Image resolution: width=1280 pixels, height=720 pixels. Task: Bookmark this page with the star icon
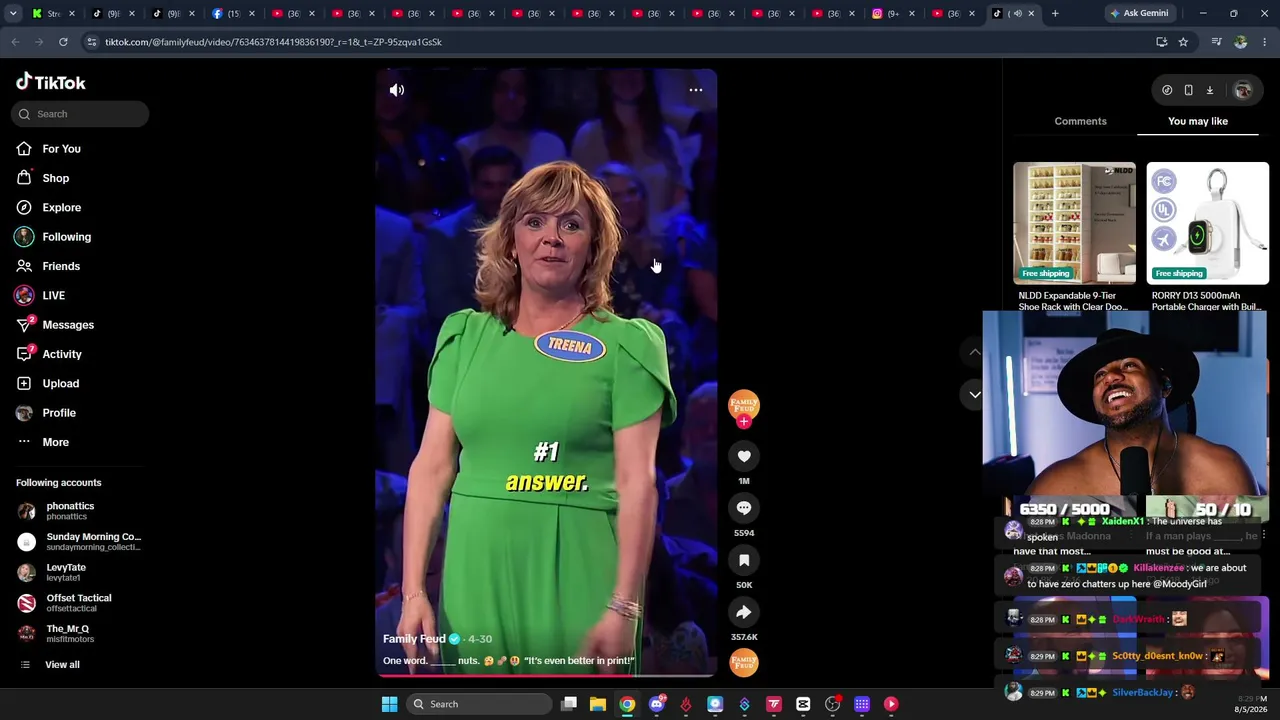(1183, 42)
